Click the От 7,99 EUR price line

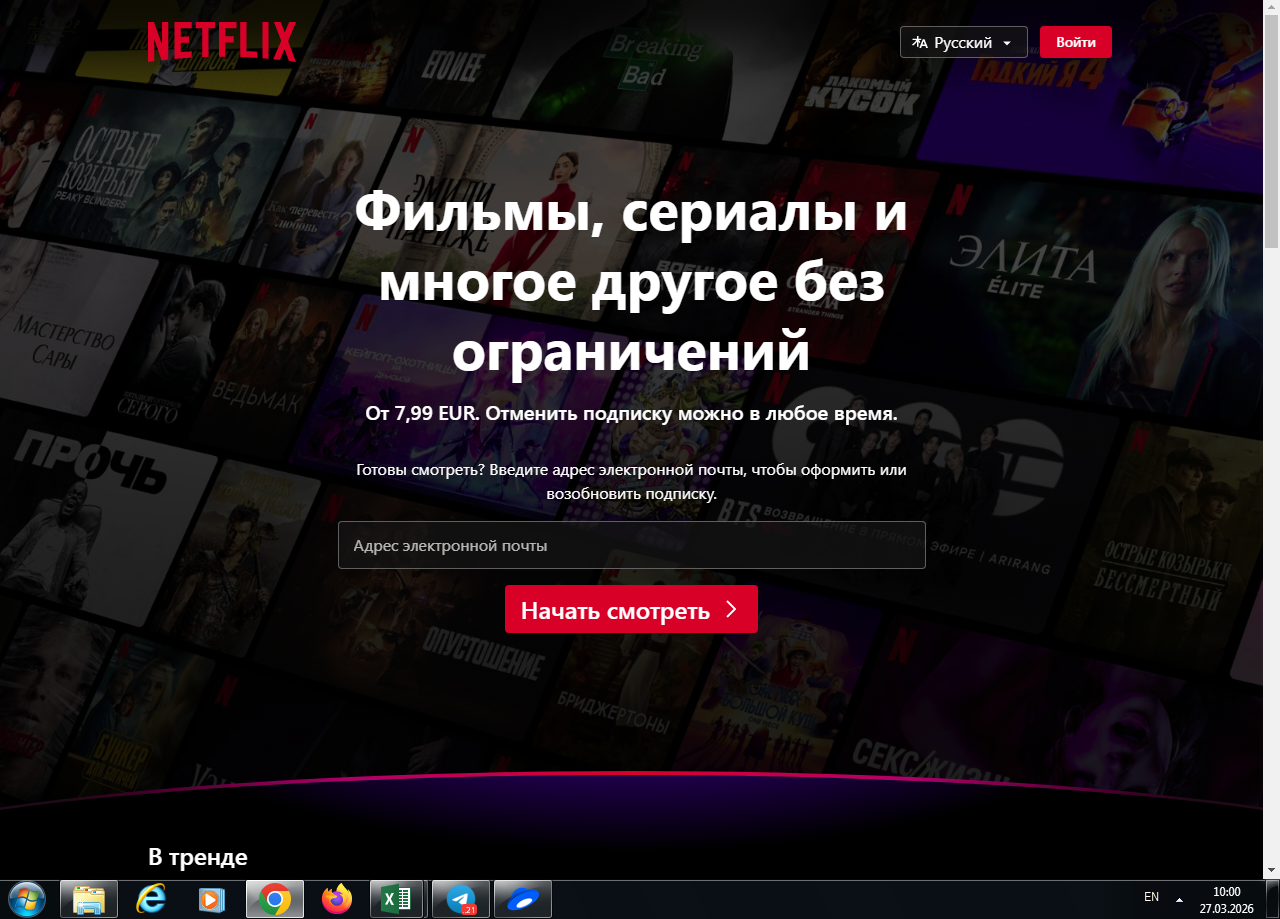[x=632, y=414]
